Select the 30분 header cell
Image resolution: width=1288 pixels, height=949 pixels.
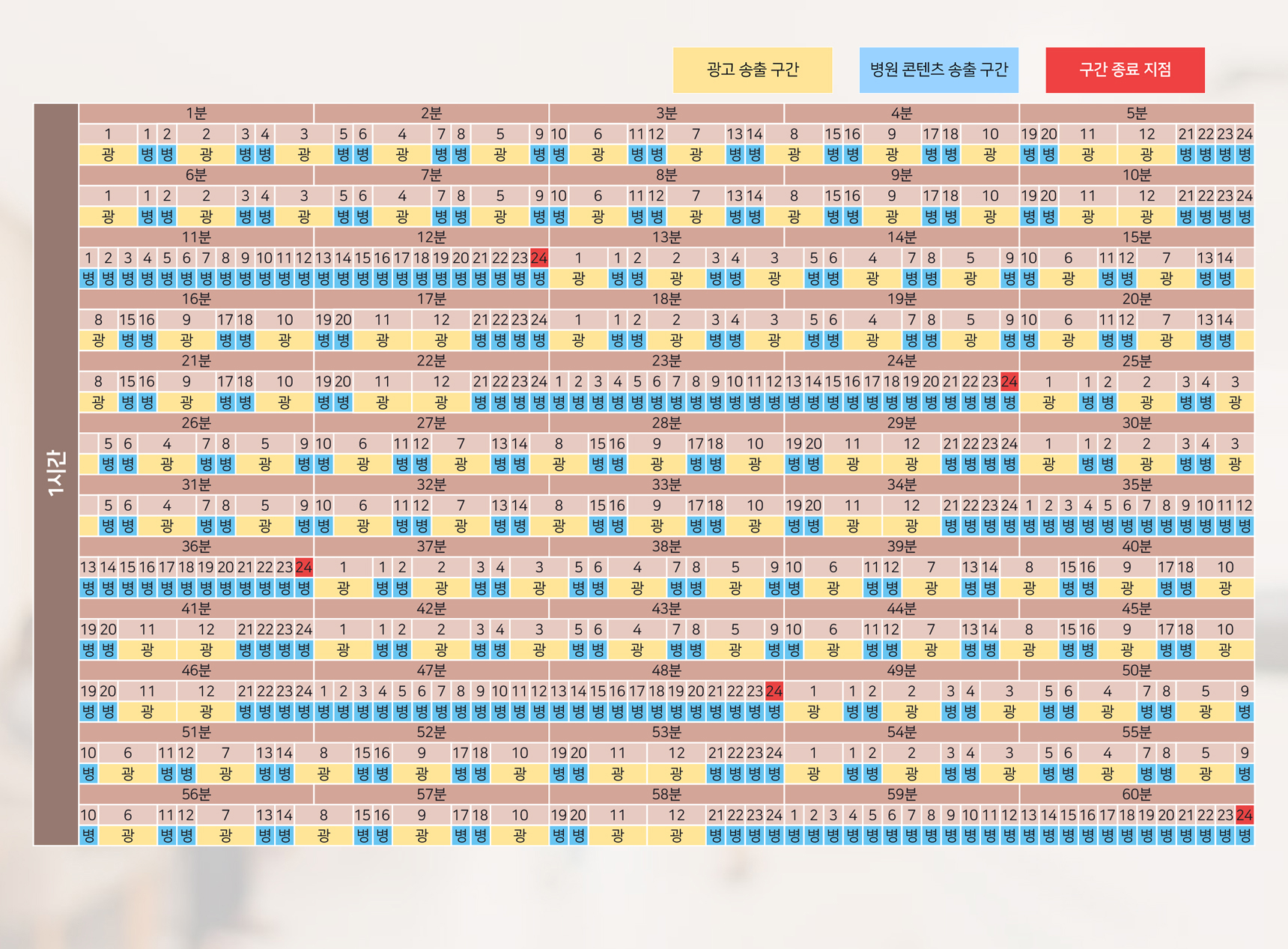click(1136, 423)
